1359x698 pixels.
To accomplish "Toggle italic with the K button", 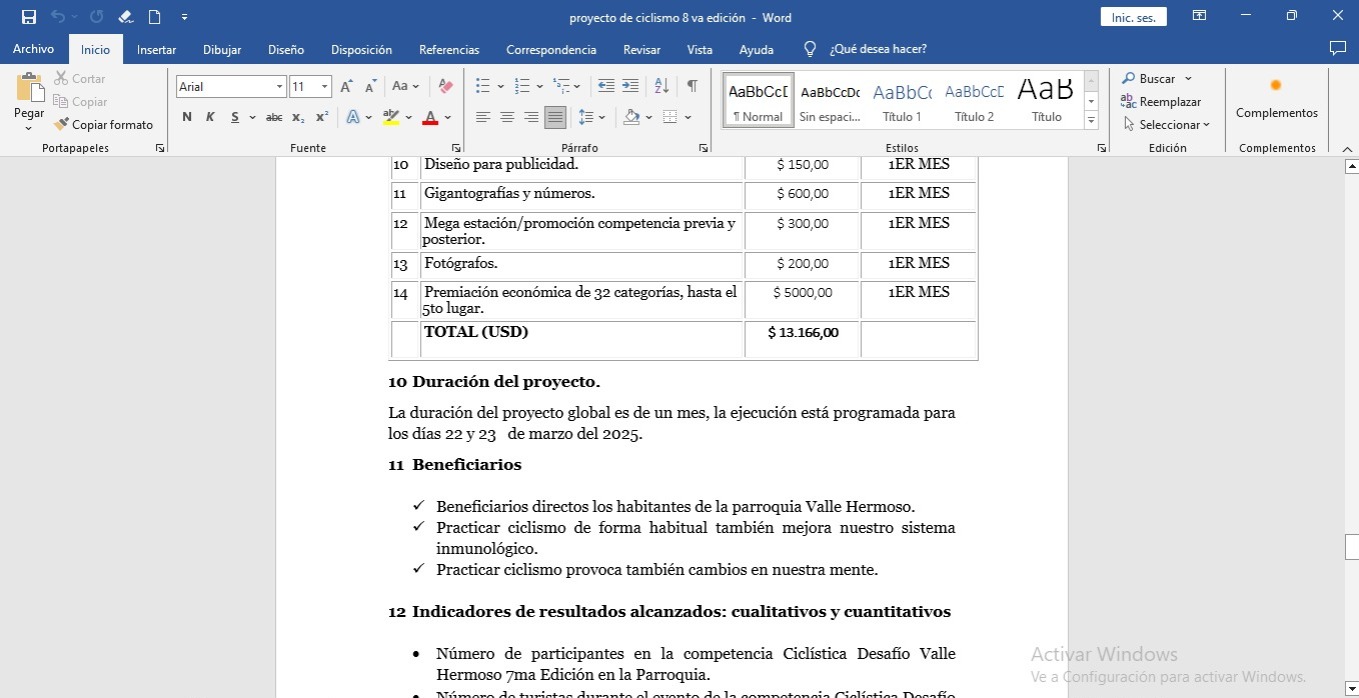I will pyautogui.click(x=210, y=117).
